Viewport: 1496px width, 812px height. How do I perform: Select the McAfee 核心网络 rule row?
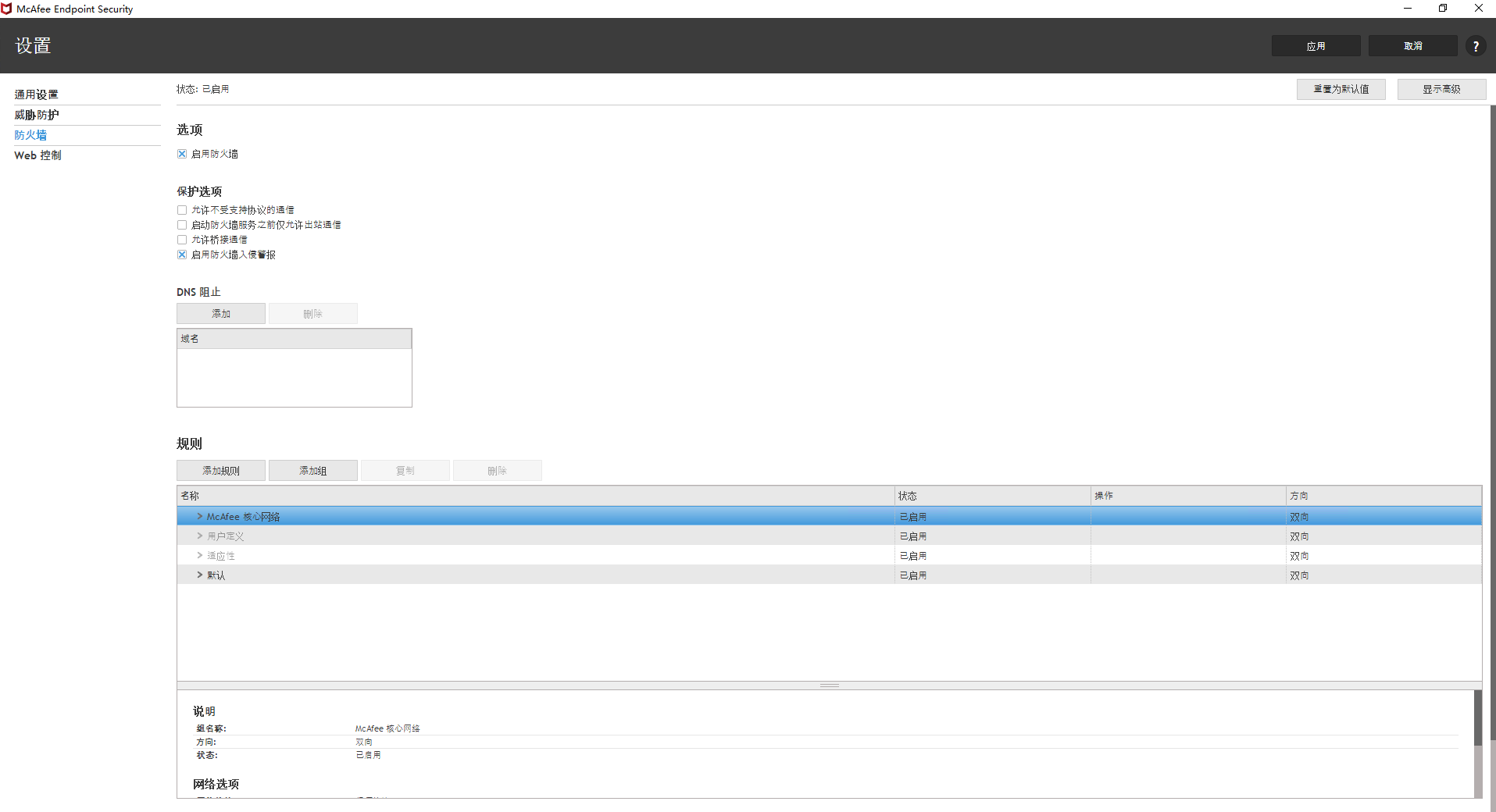click(x=829, y=516)
